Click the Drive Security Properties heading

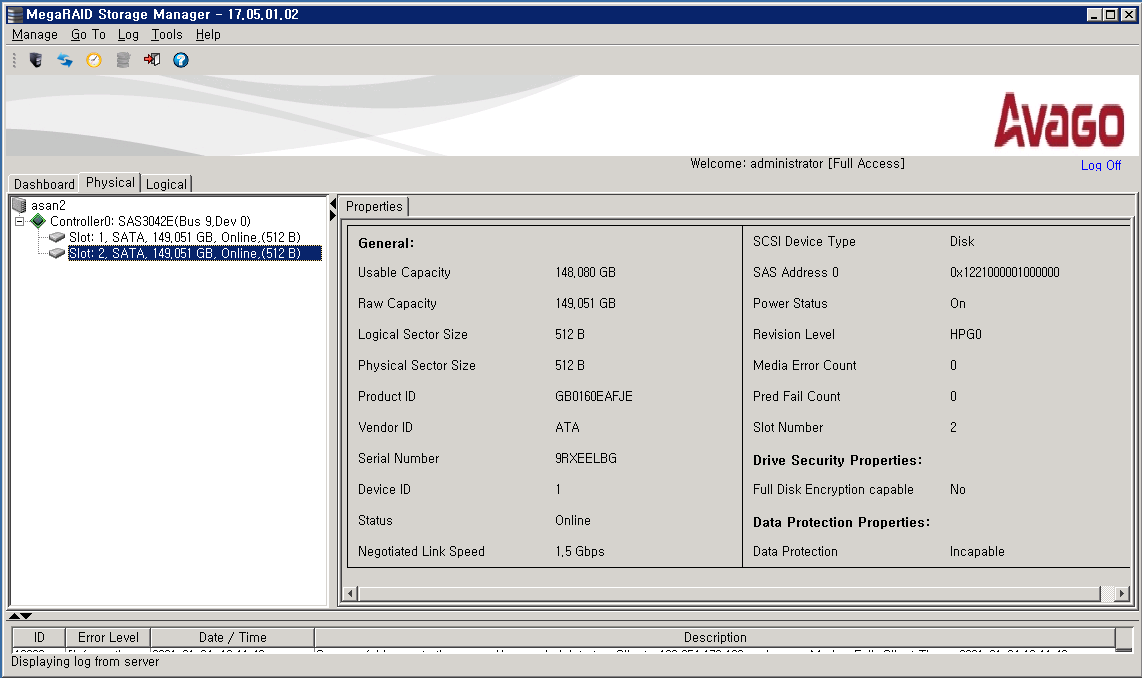838,460
